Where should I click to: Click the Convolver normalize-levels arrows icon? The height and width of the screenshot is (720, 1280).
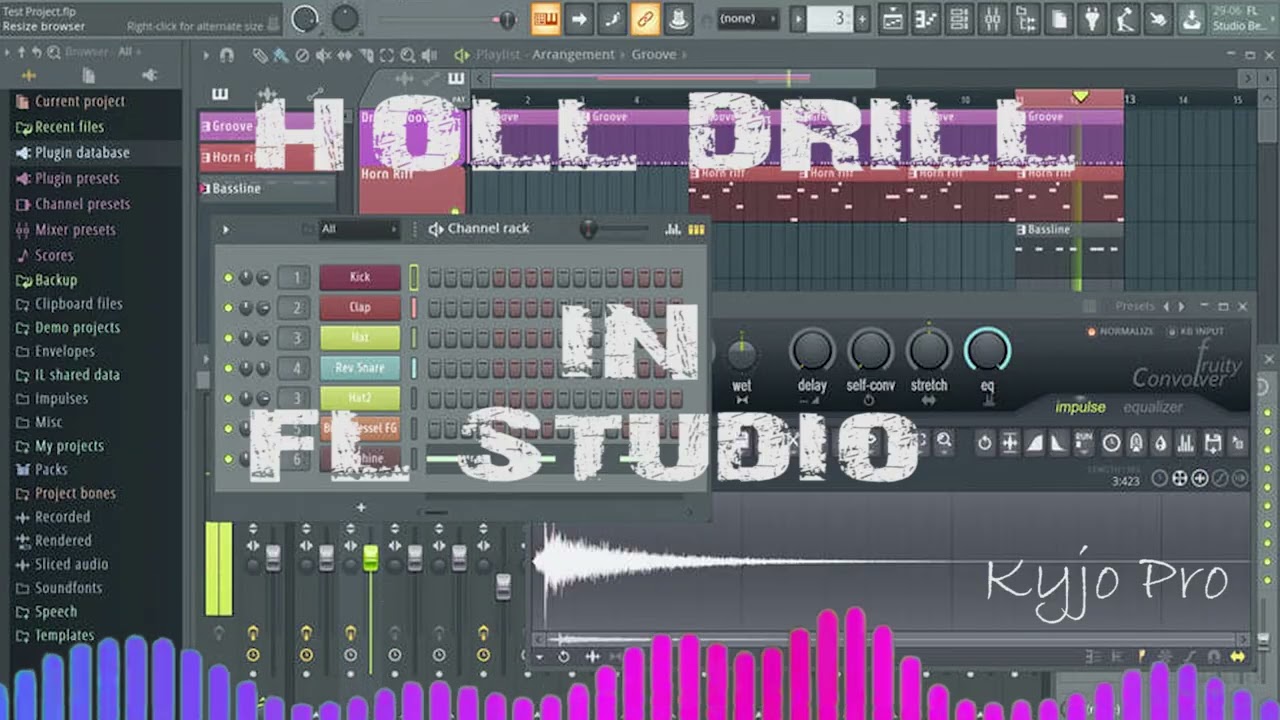click(1010, 442)
